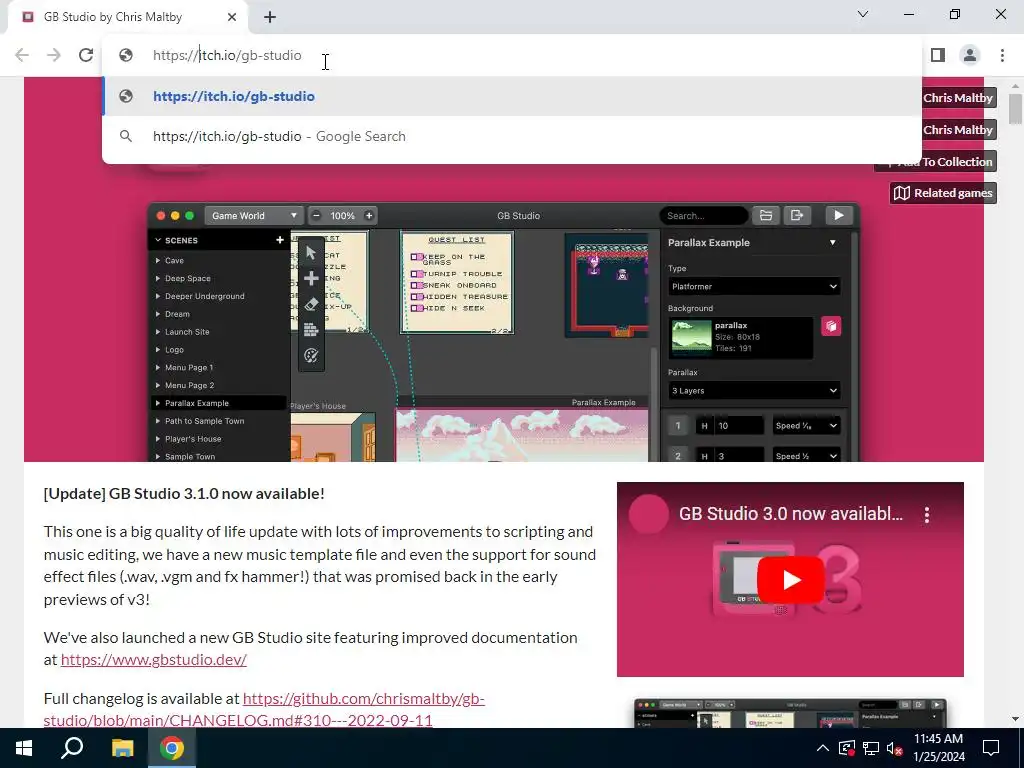Click the Add To Collection button
The image size is (1024, 768).
[x=935, y=161]
